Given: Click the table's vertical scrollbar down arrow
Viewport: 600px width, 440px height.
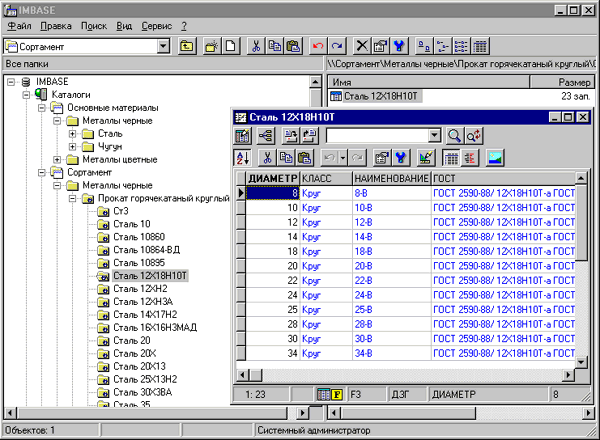Looking at the screenshot, I should point(582,373).
